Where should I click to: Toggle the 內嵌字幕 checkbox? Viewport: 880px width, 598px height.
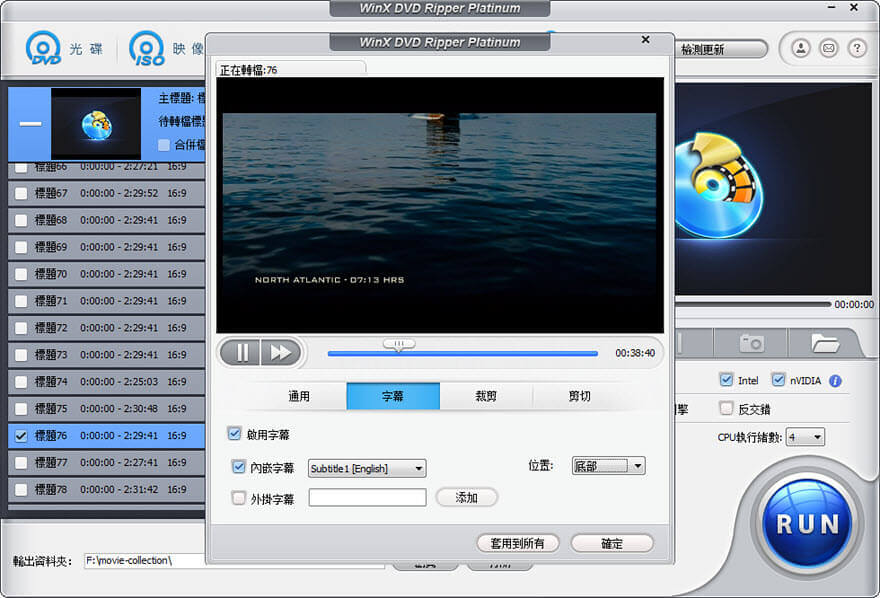click(239, 466)
